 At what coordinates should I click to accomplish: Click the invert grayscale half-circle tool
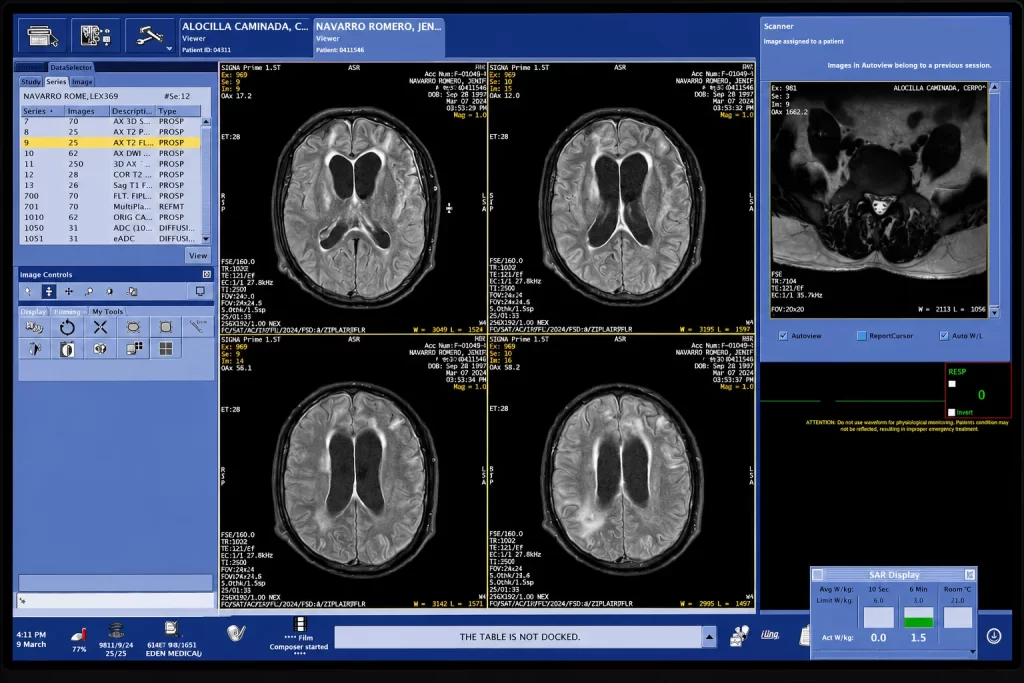(x=67, y=349)
